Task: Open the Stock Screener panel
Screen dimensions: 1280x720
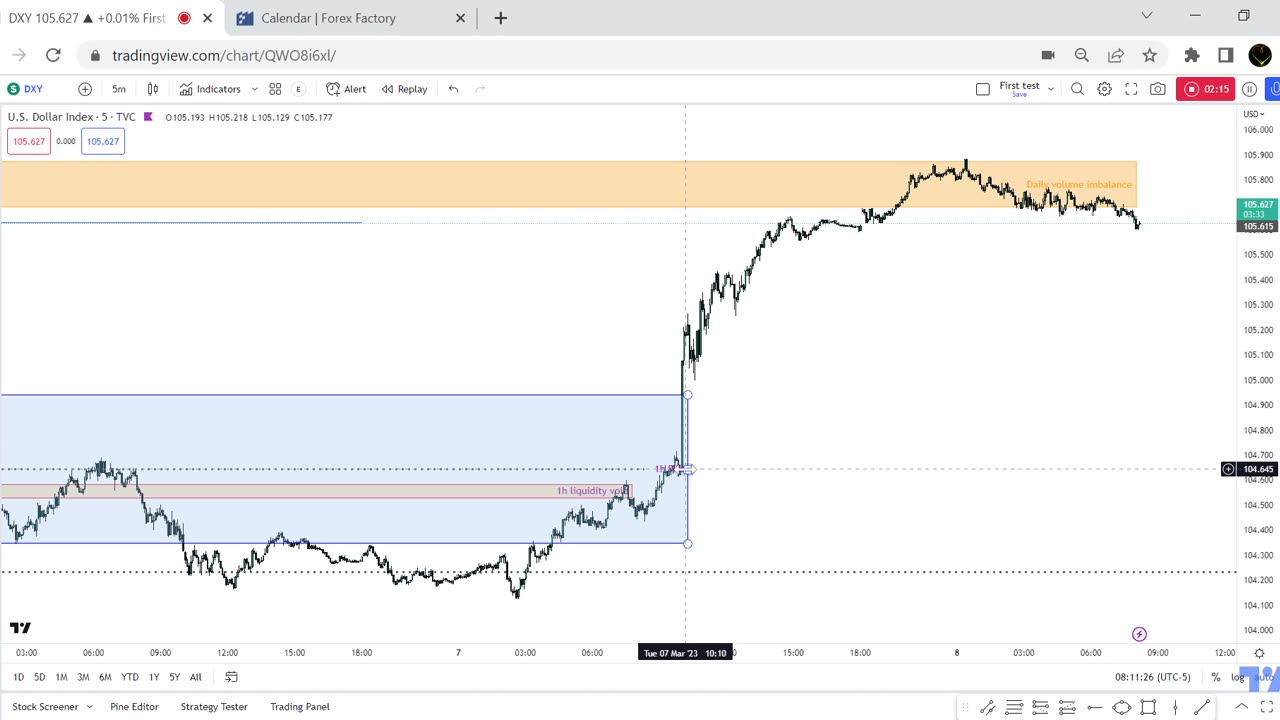Action: 45,707
